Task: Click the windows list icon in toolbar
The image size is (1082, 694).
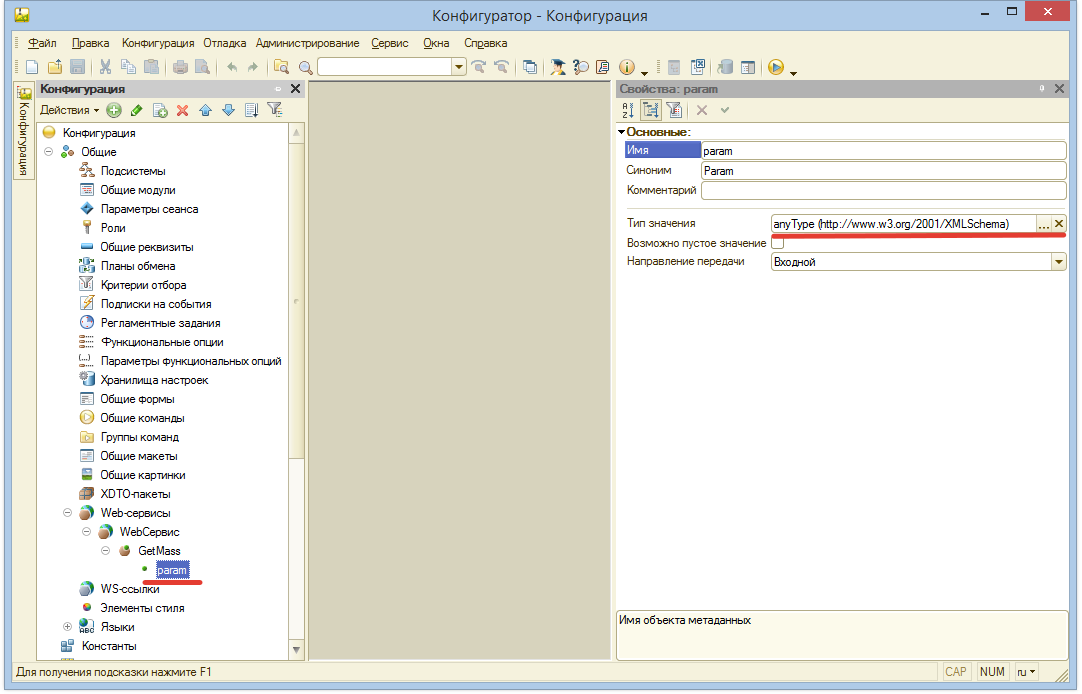Action: tap(530, 68)
